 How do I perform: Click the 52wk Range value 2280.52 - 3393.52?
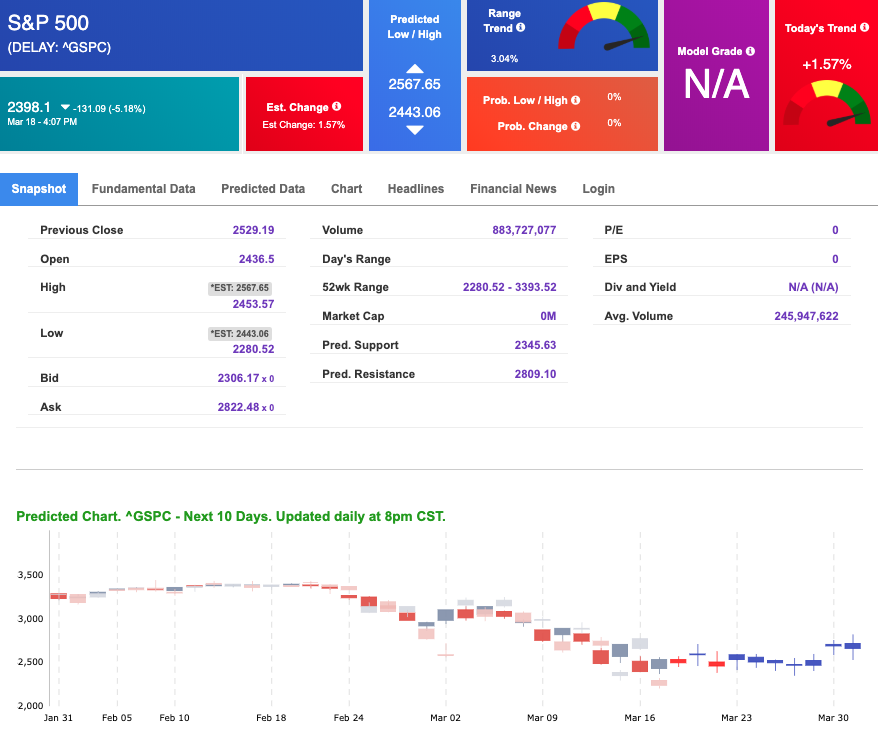pyautogui.click(x=510, y=287)
